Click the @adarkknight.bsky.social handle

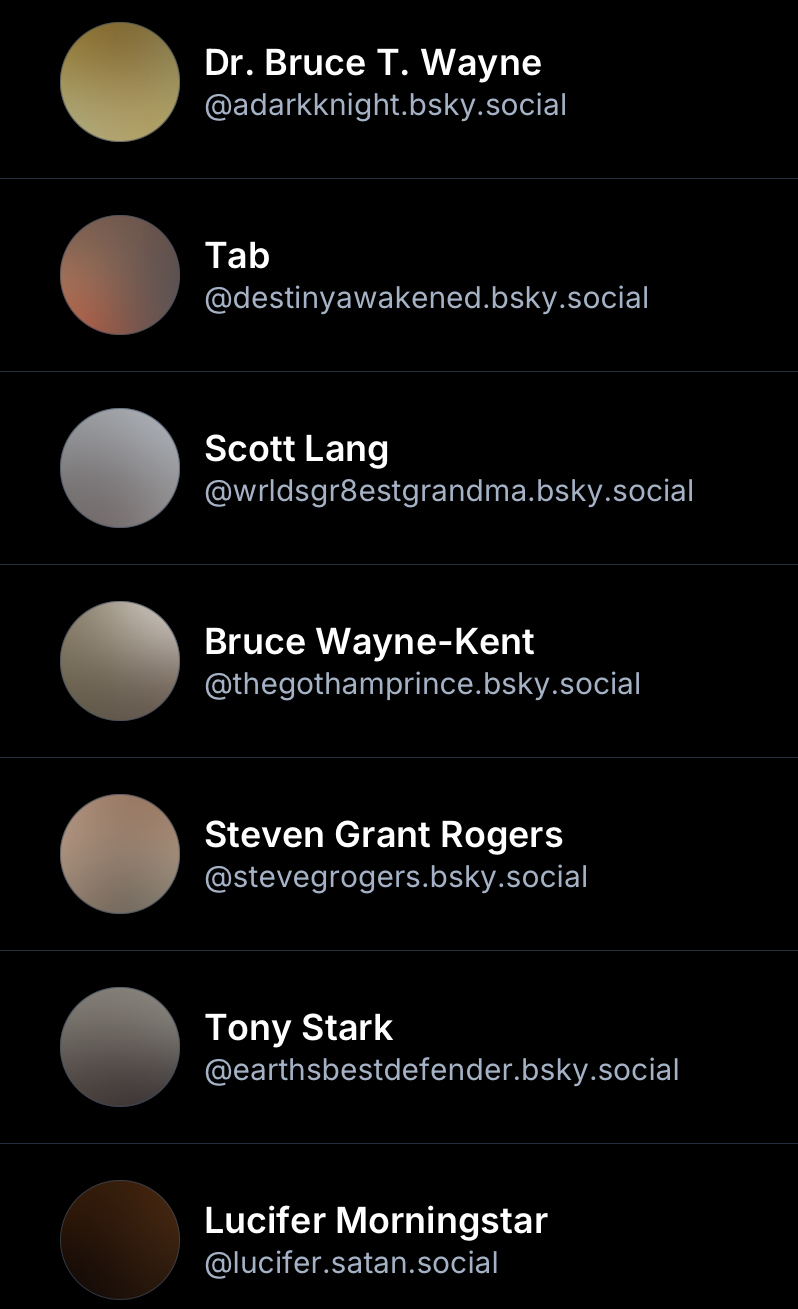tap(385, 105)
